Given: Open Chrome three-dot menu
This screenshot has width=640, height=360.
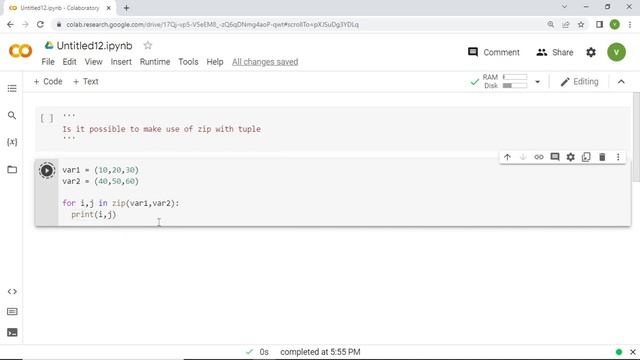Looking at the screenshot, I should click(x=630, y=24).
